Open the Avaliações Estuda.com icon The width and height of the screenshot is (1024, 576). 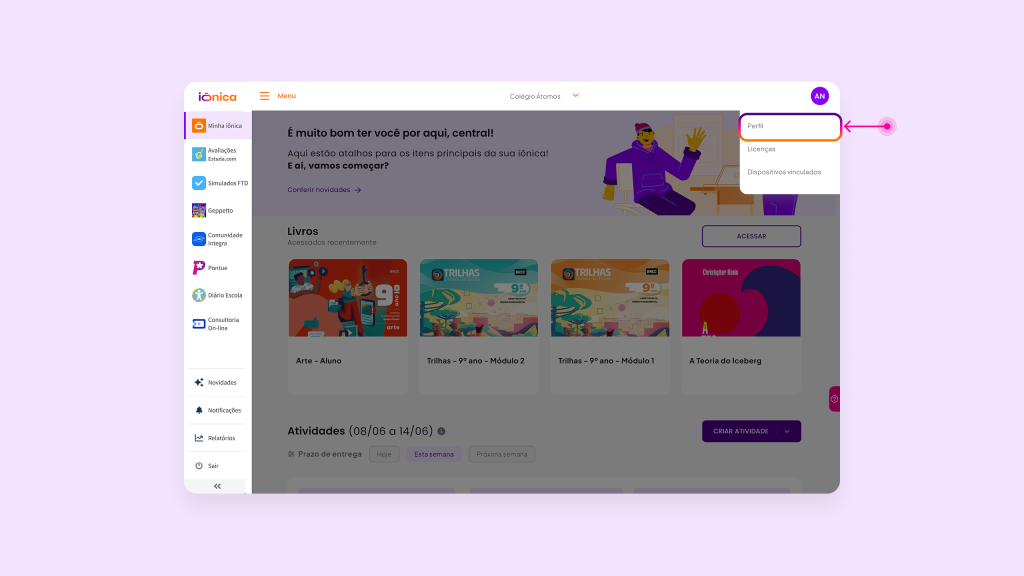[199, 154]
